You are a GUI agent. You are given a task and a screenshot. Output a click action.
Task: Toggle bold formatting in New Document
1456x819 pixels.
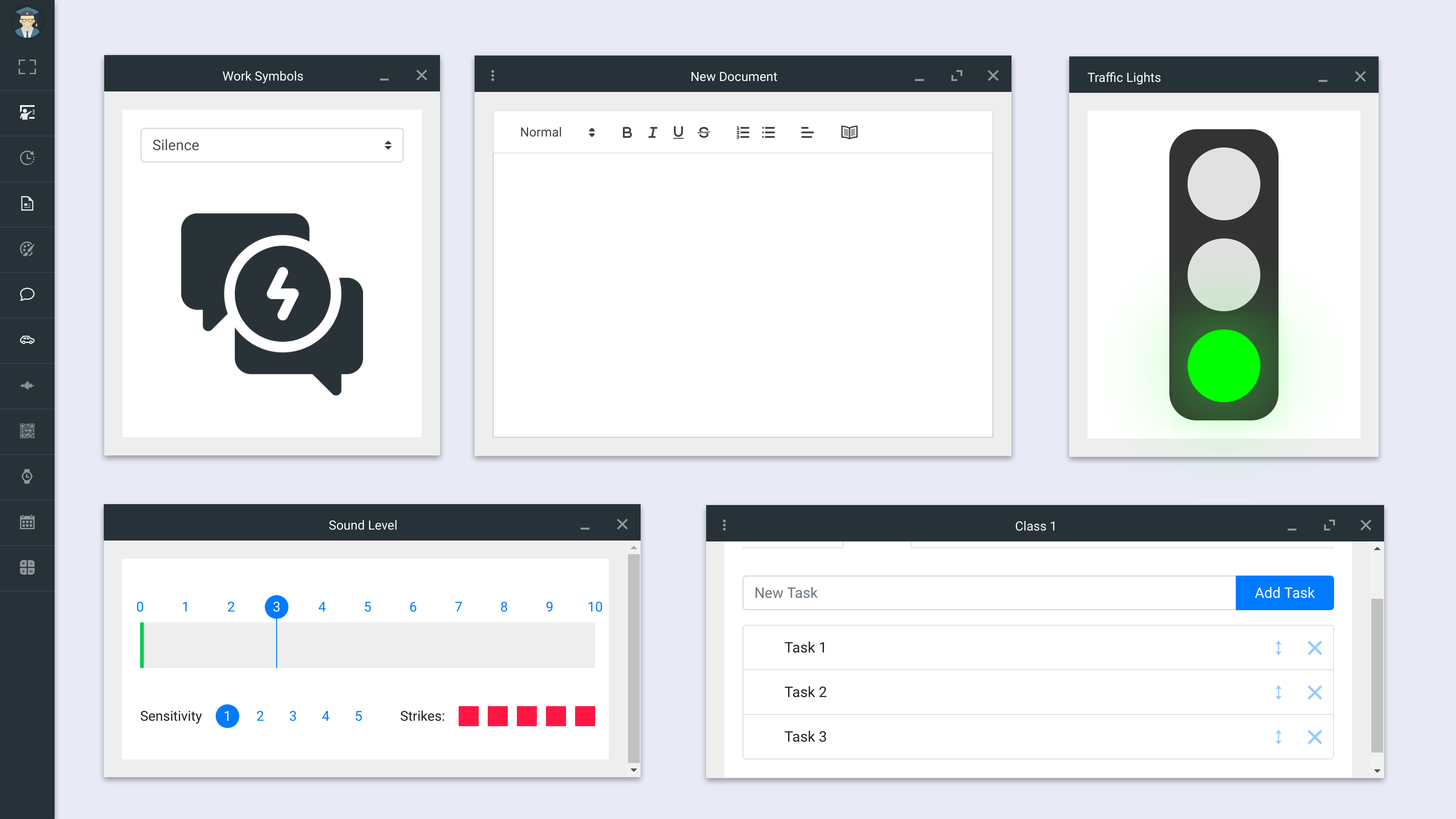pos(627,132)
